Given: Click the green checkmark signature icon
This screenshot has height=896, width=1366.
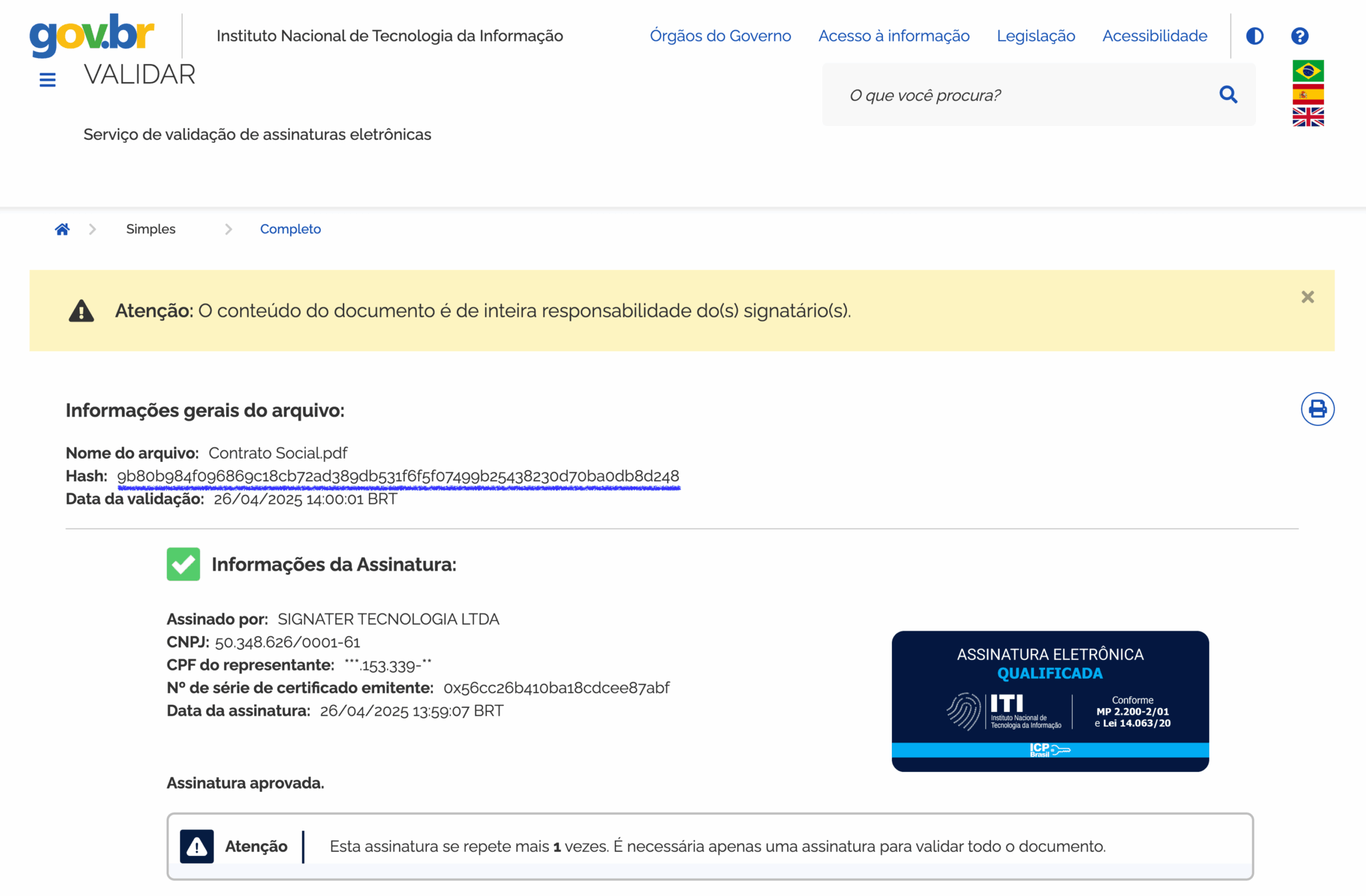Looking at the screenshot, I should point(183,564).
